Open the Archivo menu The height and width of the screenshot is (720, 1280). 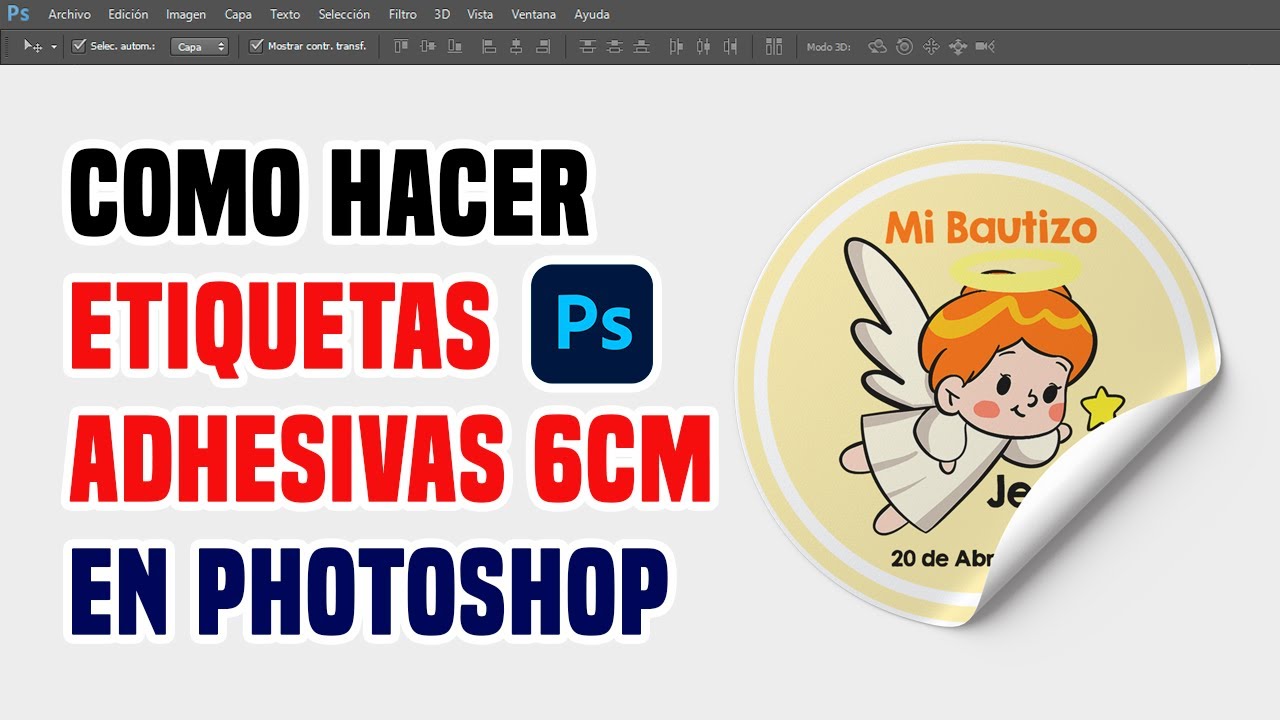(69, 15)
